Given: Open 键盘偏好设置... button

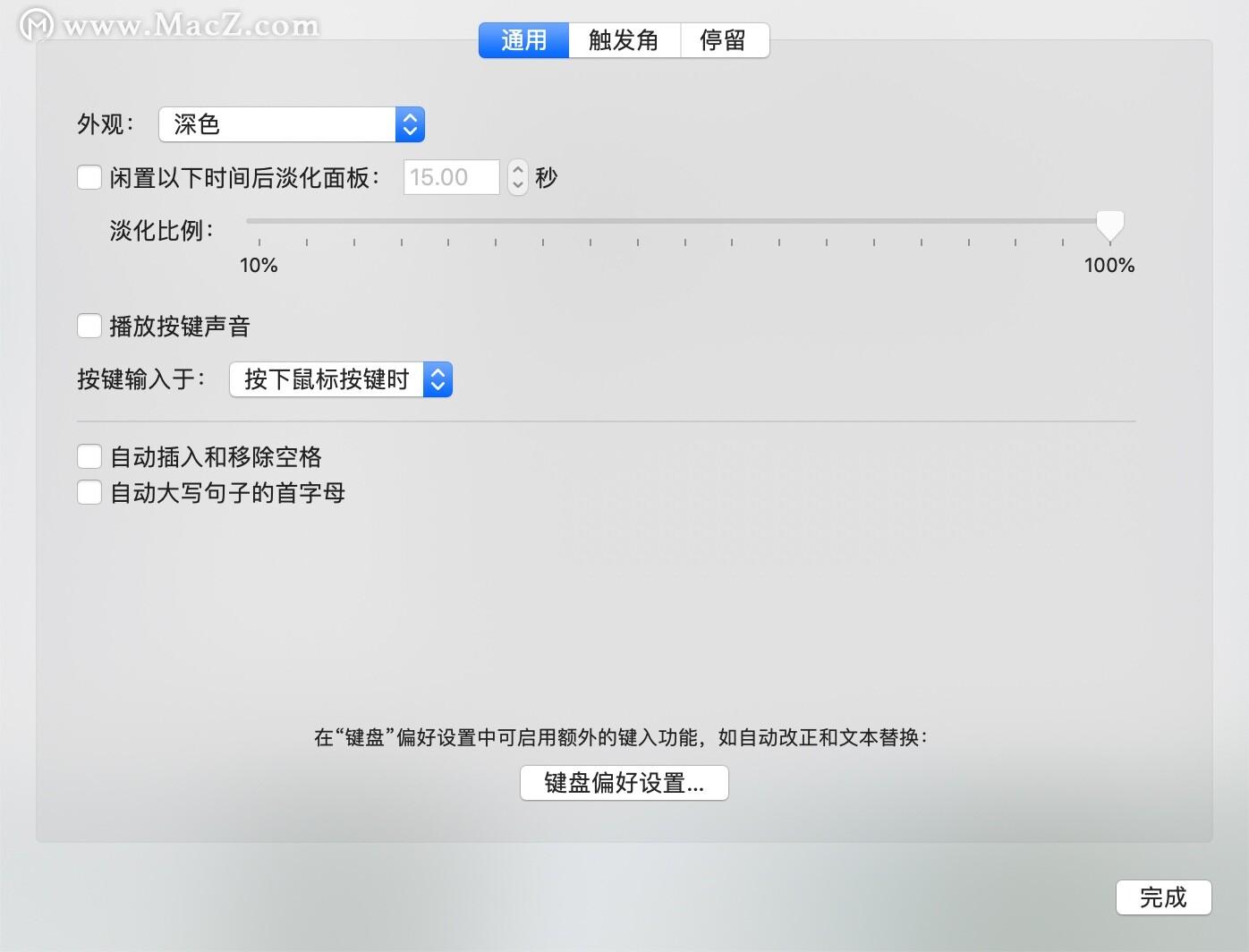Looking at the screenshot, I should click(624, 783).
